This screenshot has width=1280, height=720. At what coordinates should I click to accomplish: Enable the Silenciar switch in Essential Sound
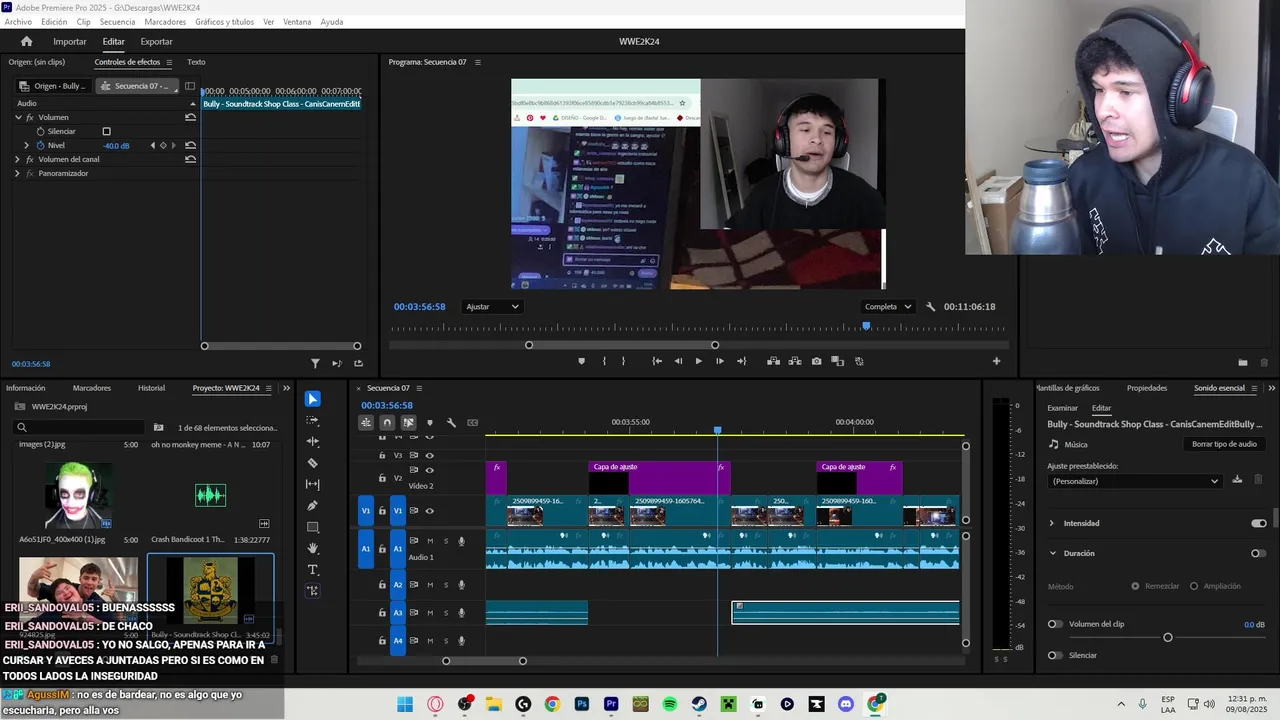click(x=1055, y=655)
